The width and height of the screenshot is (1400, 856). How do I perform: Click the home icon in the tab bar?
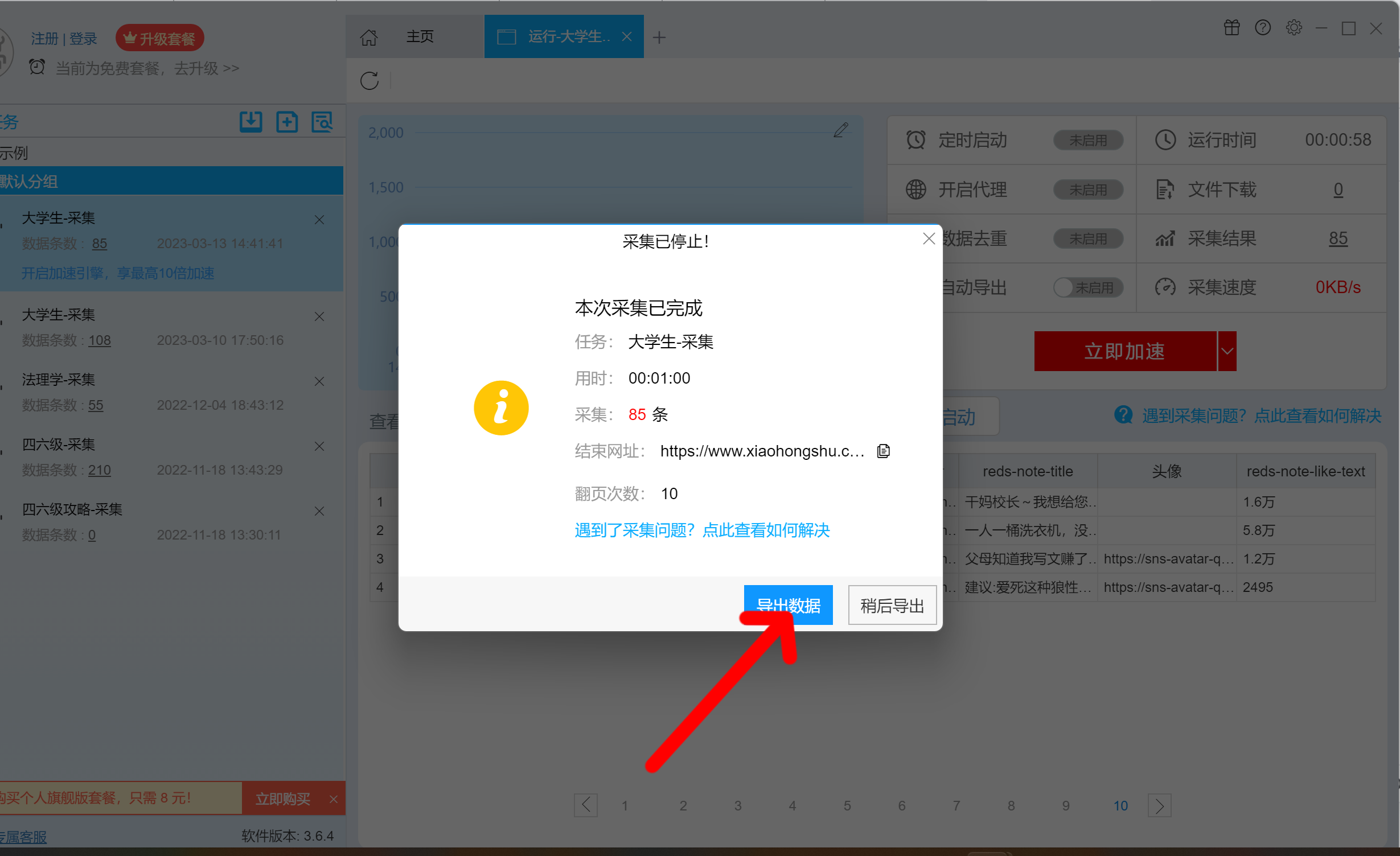[369, 37]
